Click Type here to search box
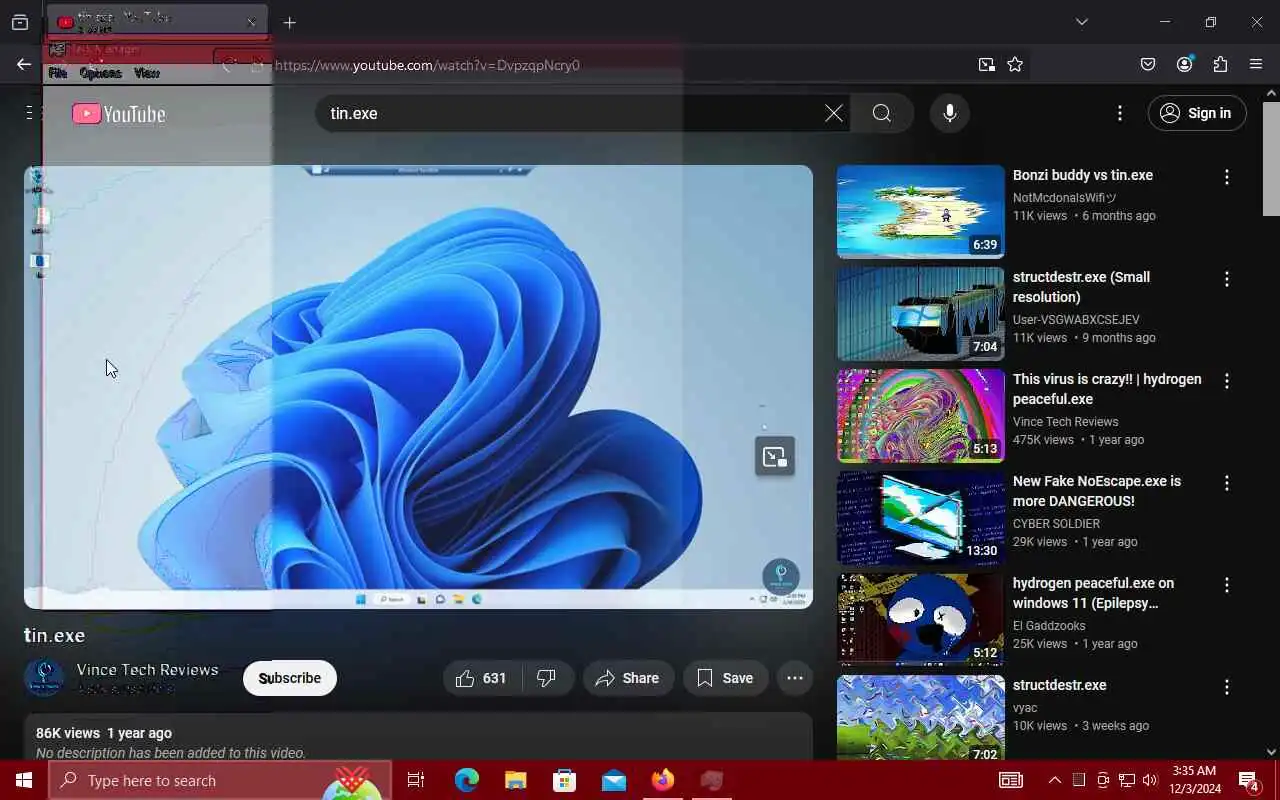 [220, 780]
